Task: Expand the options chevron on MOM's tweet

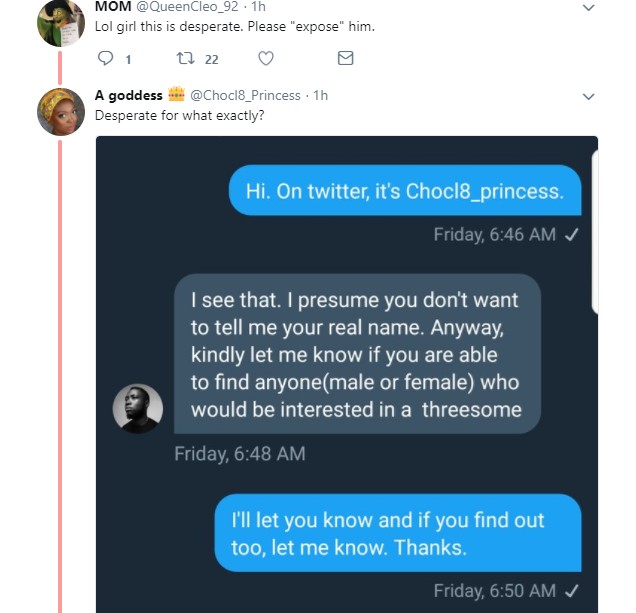Action: [588, 8]
